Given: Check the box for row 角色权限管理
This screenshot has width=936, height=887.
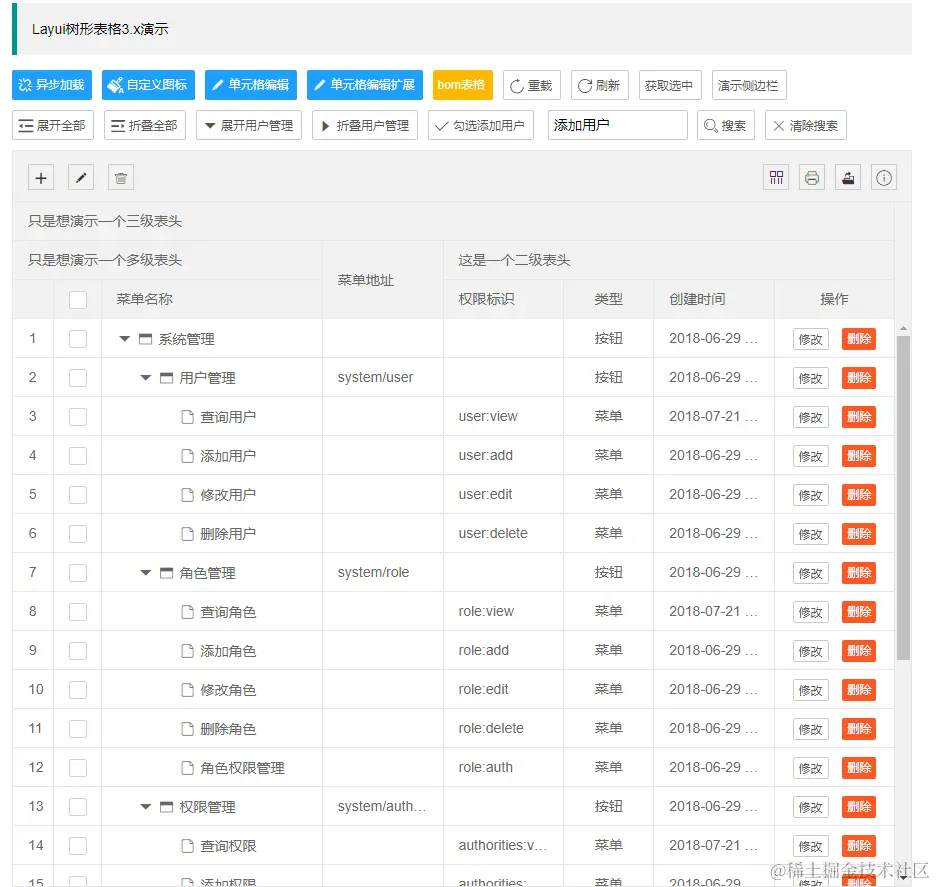Looking at the screenshot, I should click(x=78, y=768).
